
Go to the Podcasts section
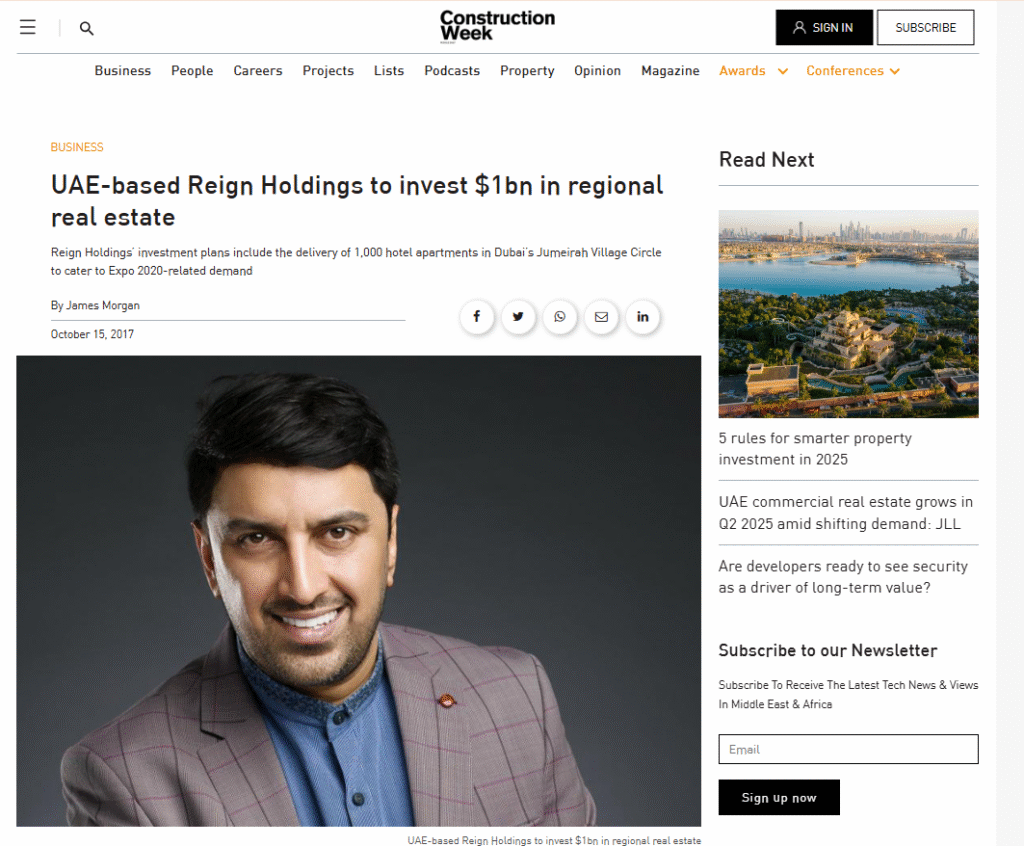[x=452, y=71]
